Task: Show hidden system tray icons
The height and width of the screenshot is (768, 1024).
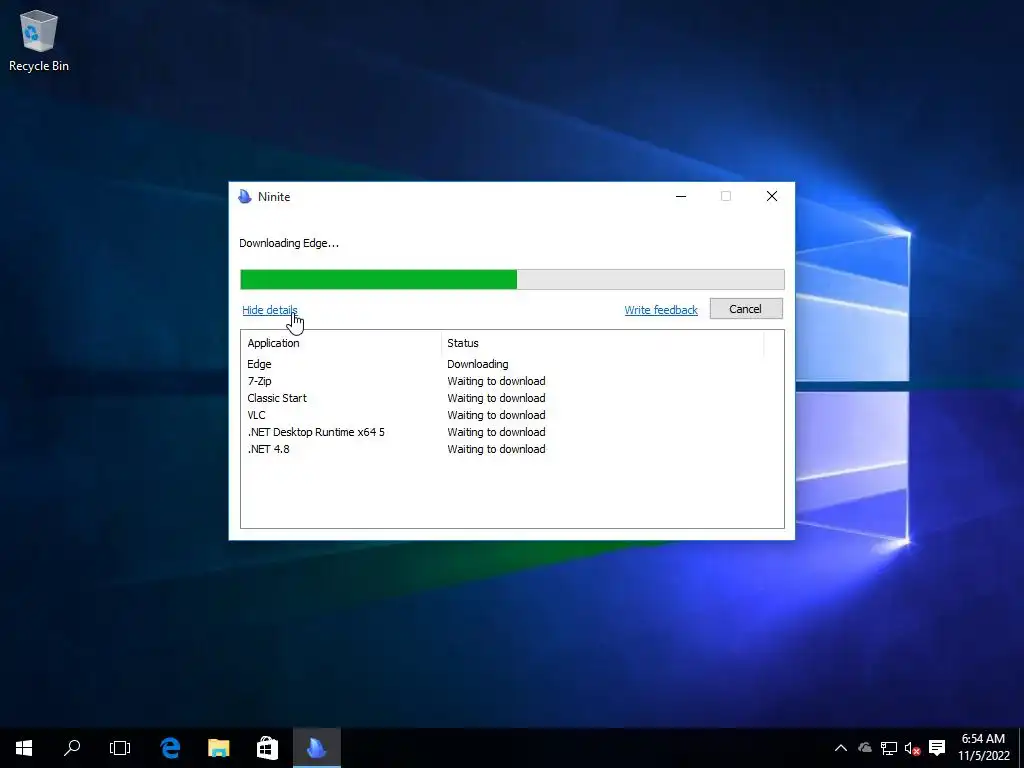Action: [x=840, y=748]
